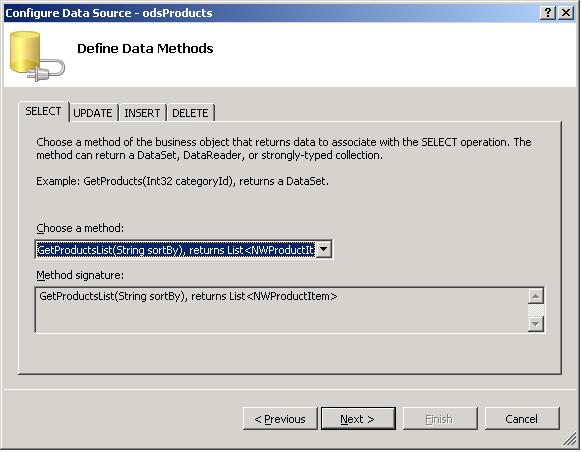Switch to the UPDATE tab

[x=93, y=113]
